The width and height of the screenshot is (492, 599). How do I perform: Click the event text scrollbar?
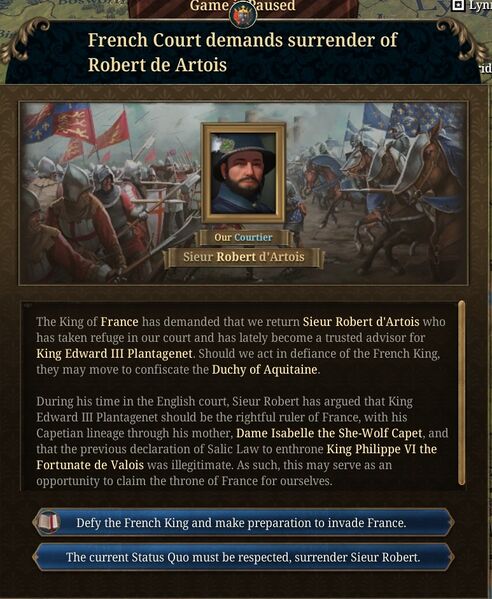(461, 393)
